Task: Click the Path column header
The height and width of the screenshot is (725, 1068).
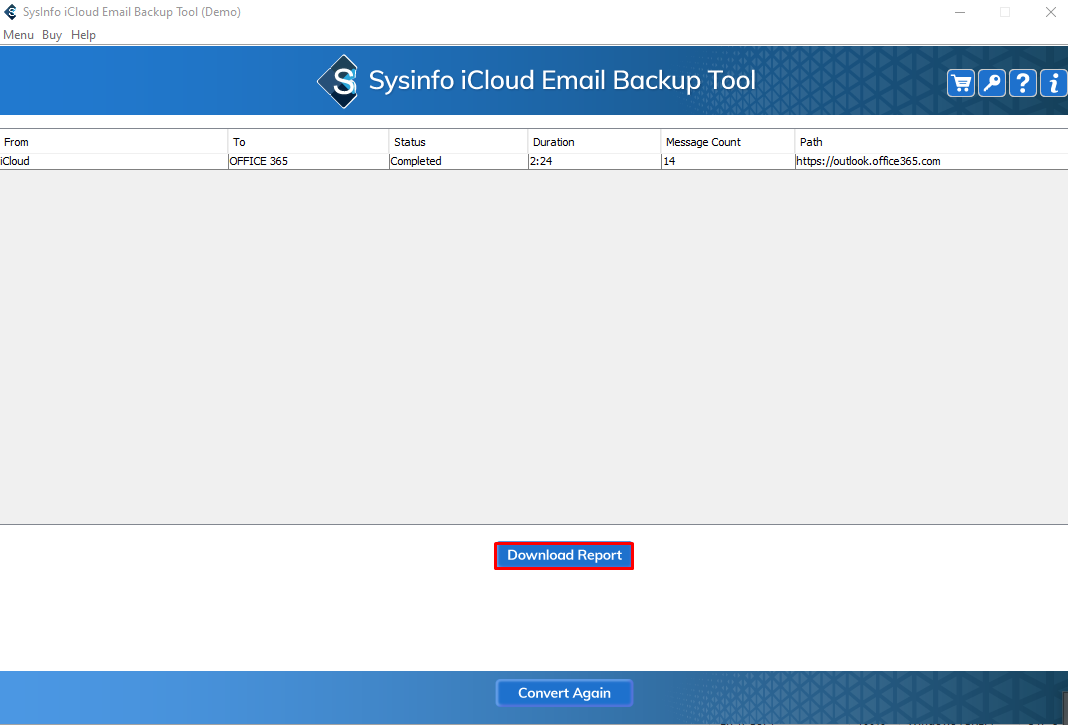Action: point(811,142)
